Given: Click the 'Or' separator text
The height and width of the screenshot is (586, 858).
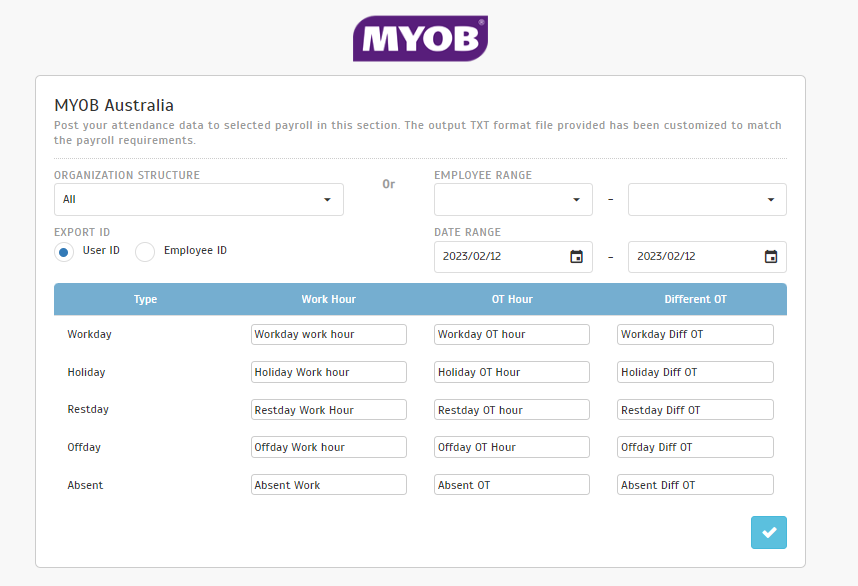Looking at the screenshot, I should tap(389, 184).
